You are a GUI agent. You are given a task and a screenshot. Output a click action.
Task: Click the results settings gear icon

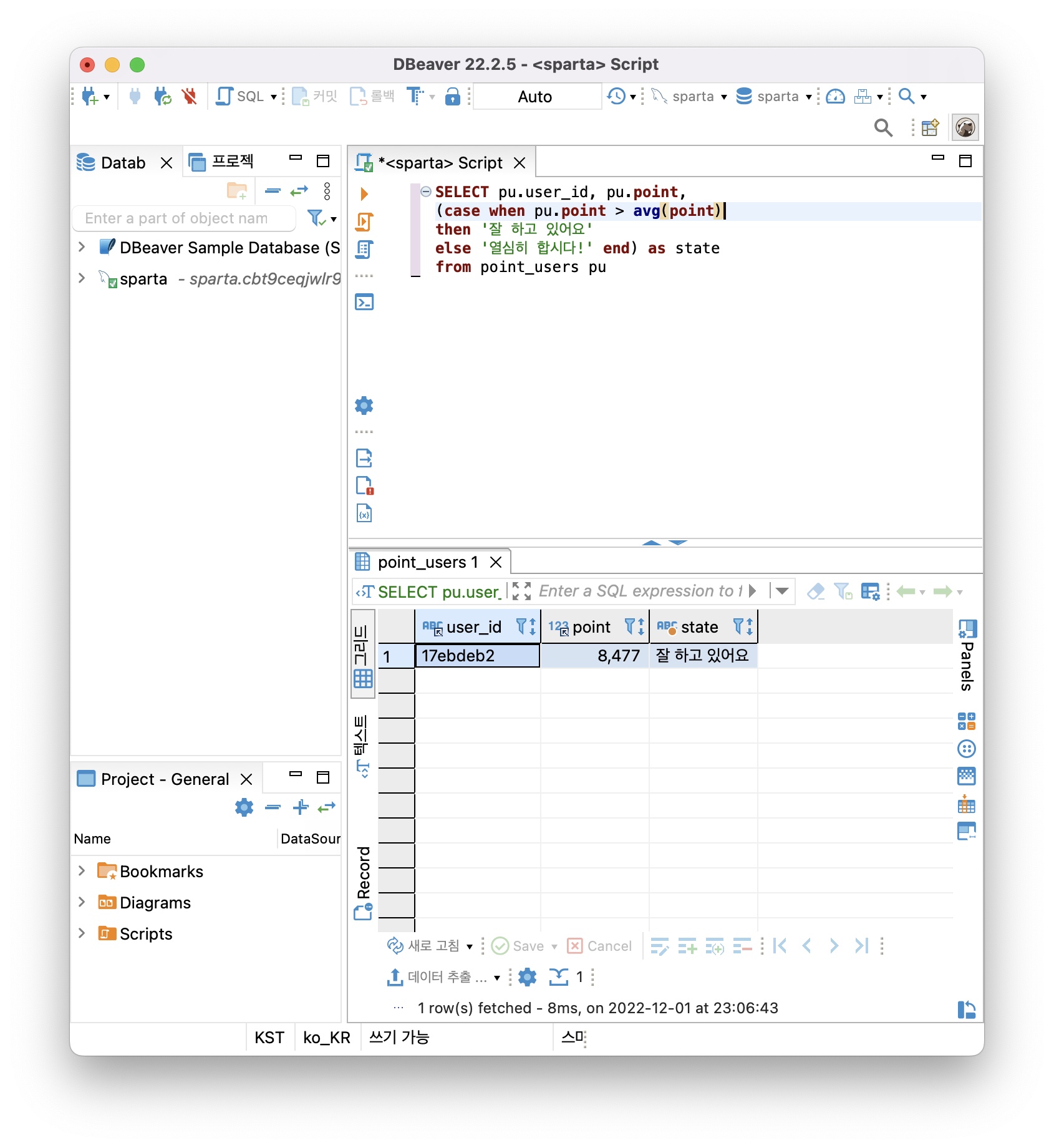click(528, 976)
